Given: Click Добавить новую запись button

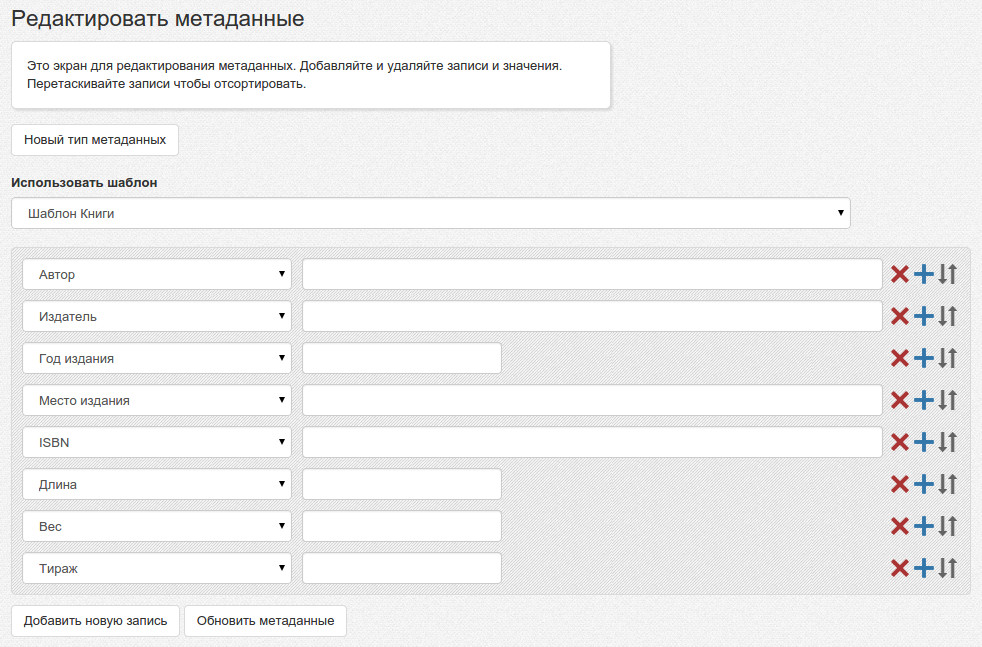Looking at the screenshot, I should click(95, 620).
